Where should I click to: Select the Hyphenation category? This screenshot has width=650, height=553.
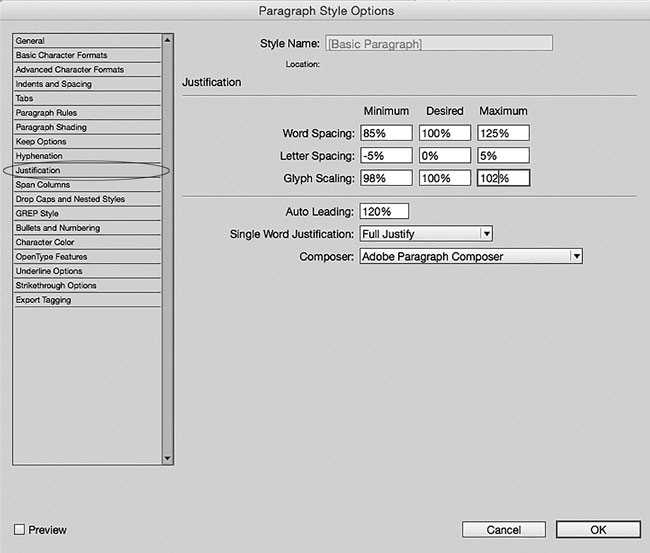pyautogui.click(x=87, y=156)
